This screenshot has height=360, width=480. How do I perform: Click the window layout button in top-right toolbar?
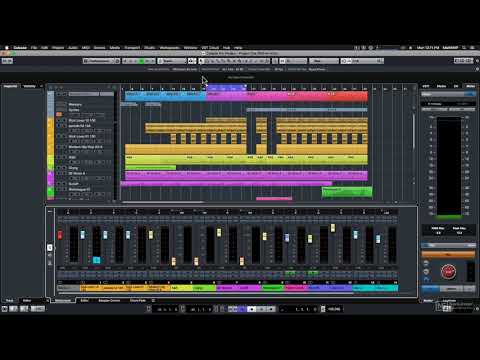(x=463, y=60)
